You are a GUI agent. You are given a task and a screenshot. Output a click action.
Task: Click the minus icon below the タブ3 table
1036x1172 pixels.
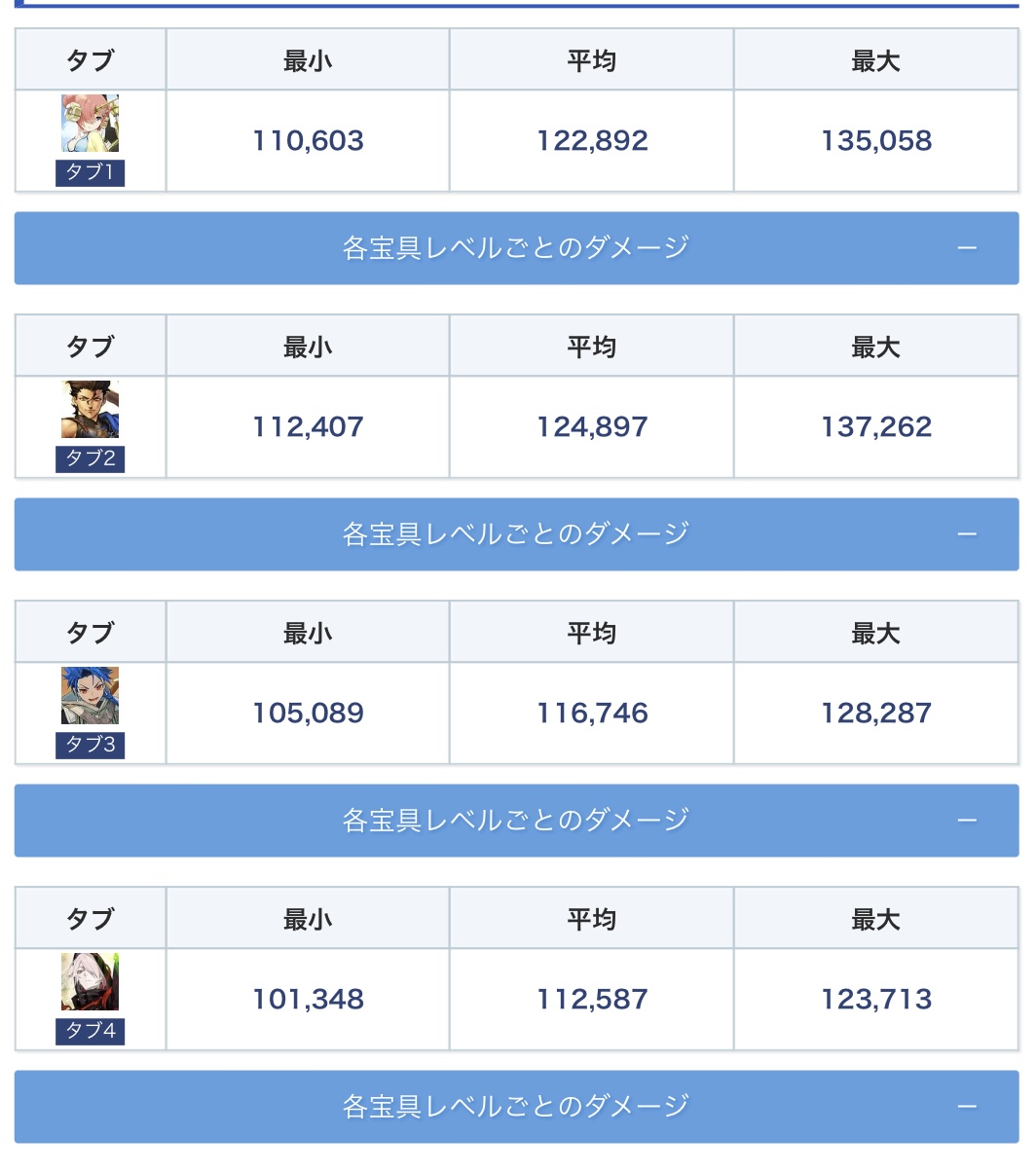[967, 821]
